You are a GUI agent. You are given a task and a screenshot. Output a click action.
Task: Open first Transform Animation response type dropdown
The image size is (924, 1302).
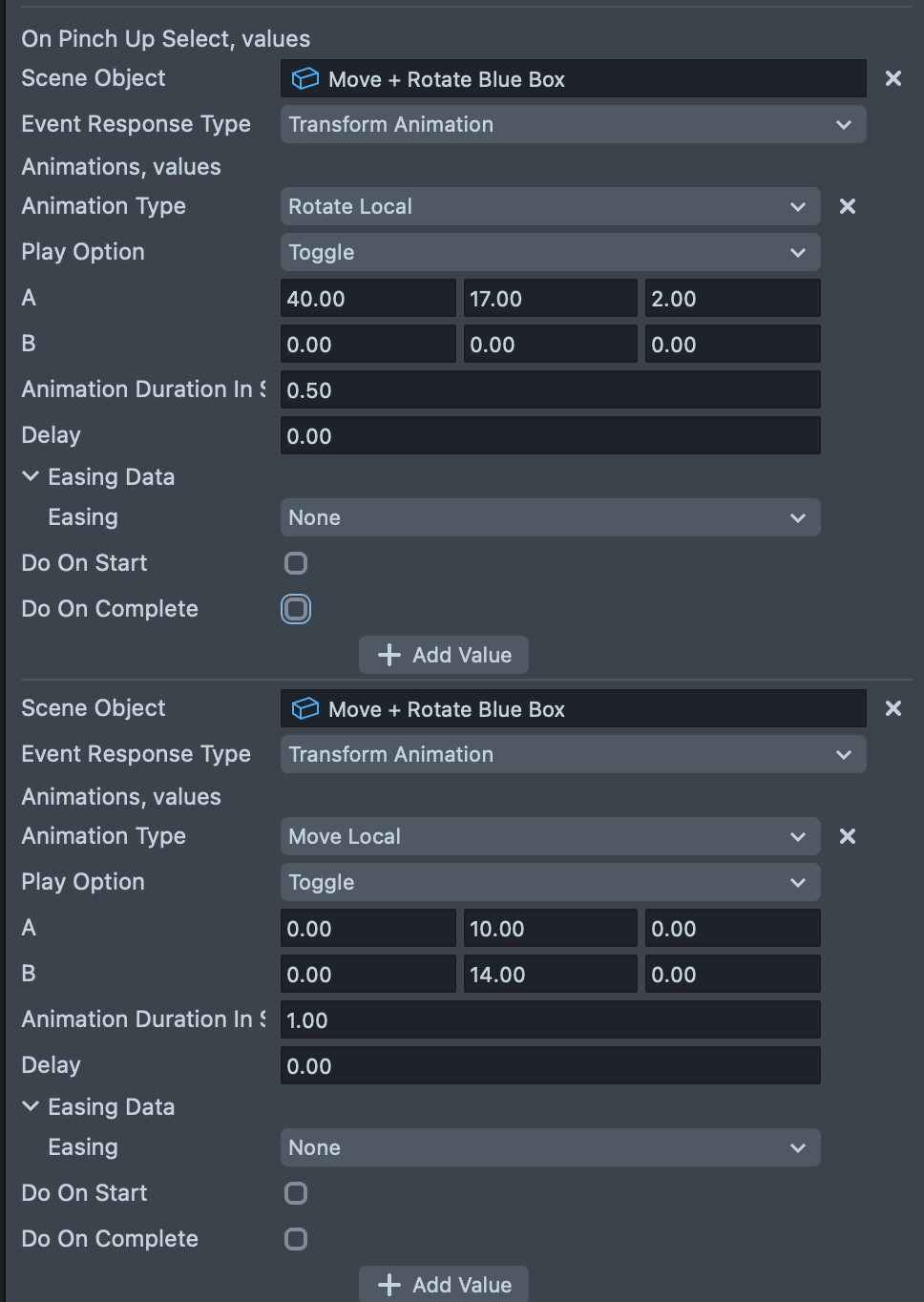[x=573, y=124]
